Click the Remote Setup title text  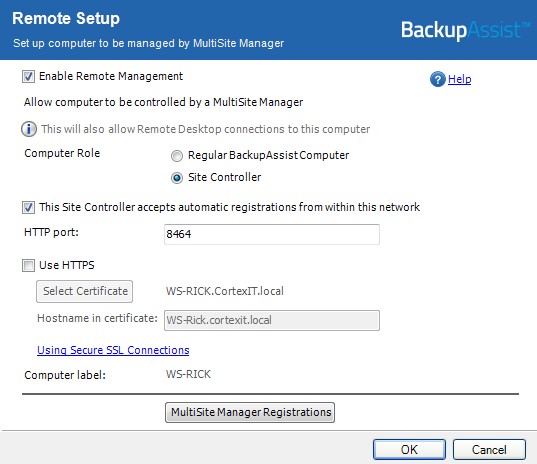(66, 18)
